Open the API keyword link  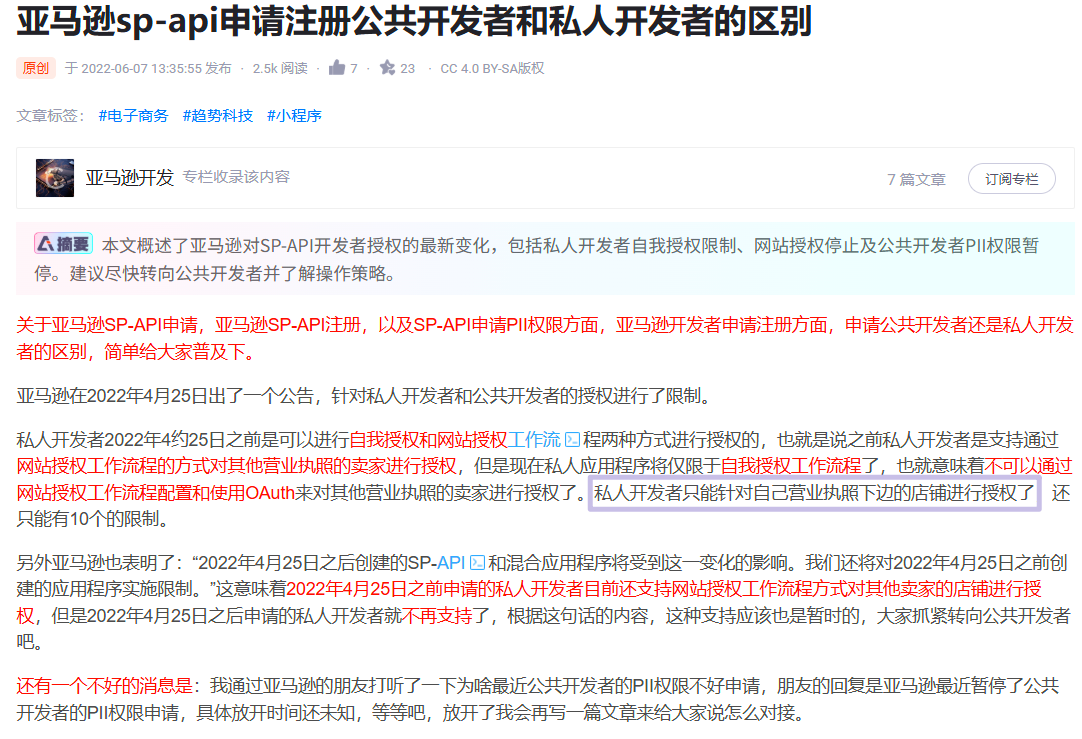pos(451,562)
